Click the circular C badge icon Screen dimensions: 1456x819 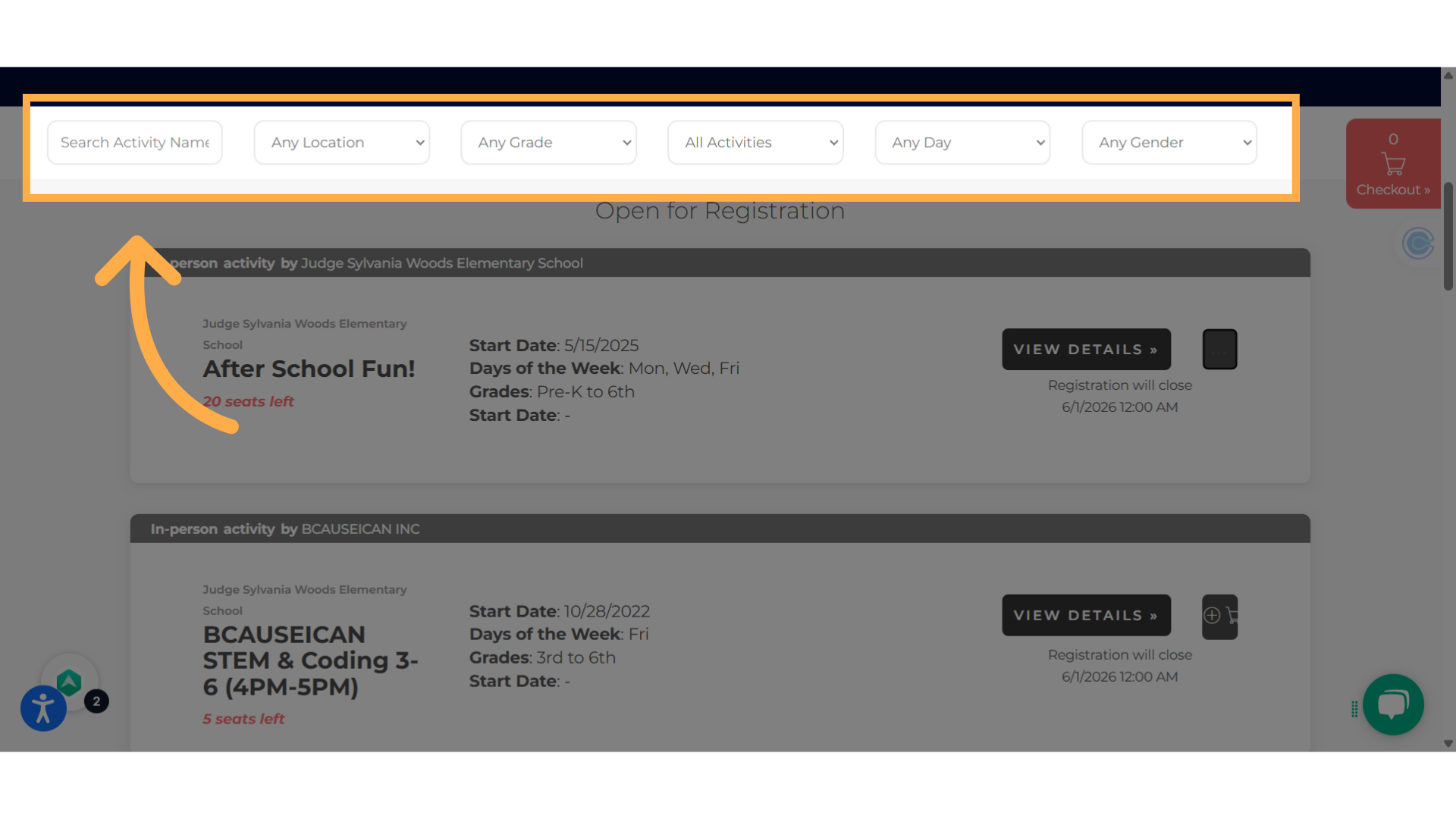1417,243
